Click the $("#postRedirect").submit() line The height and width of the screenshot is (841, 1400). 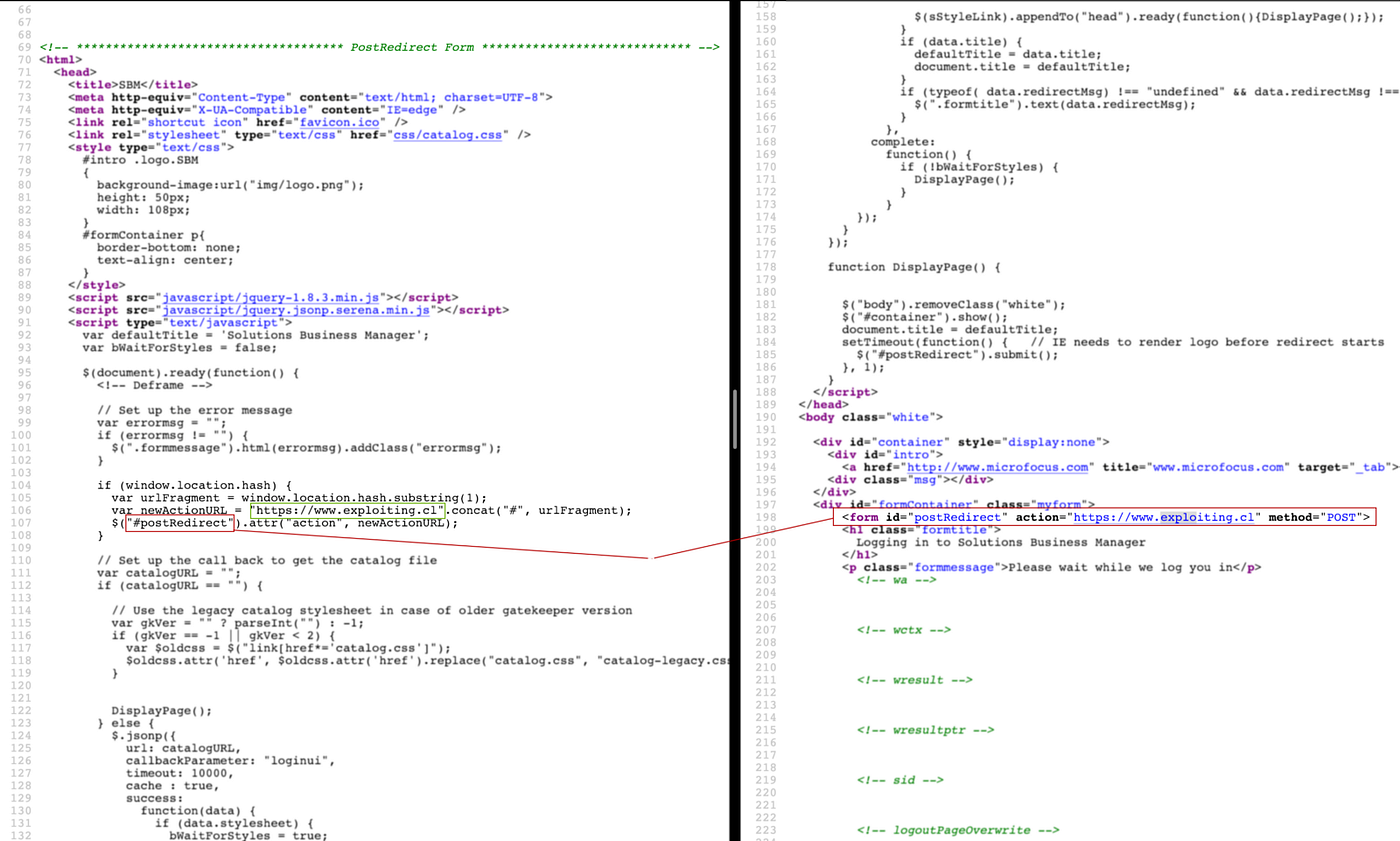tap(956, 354)
